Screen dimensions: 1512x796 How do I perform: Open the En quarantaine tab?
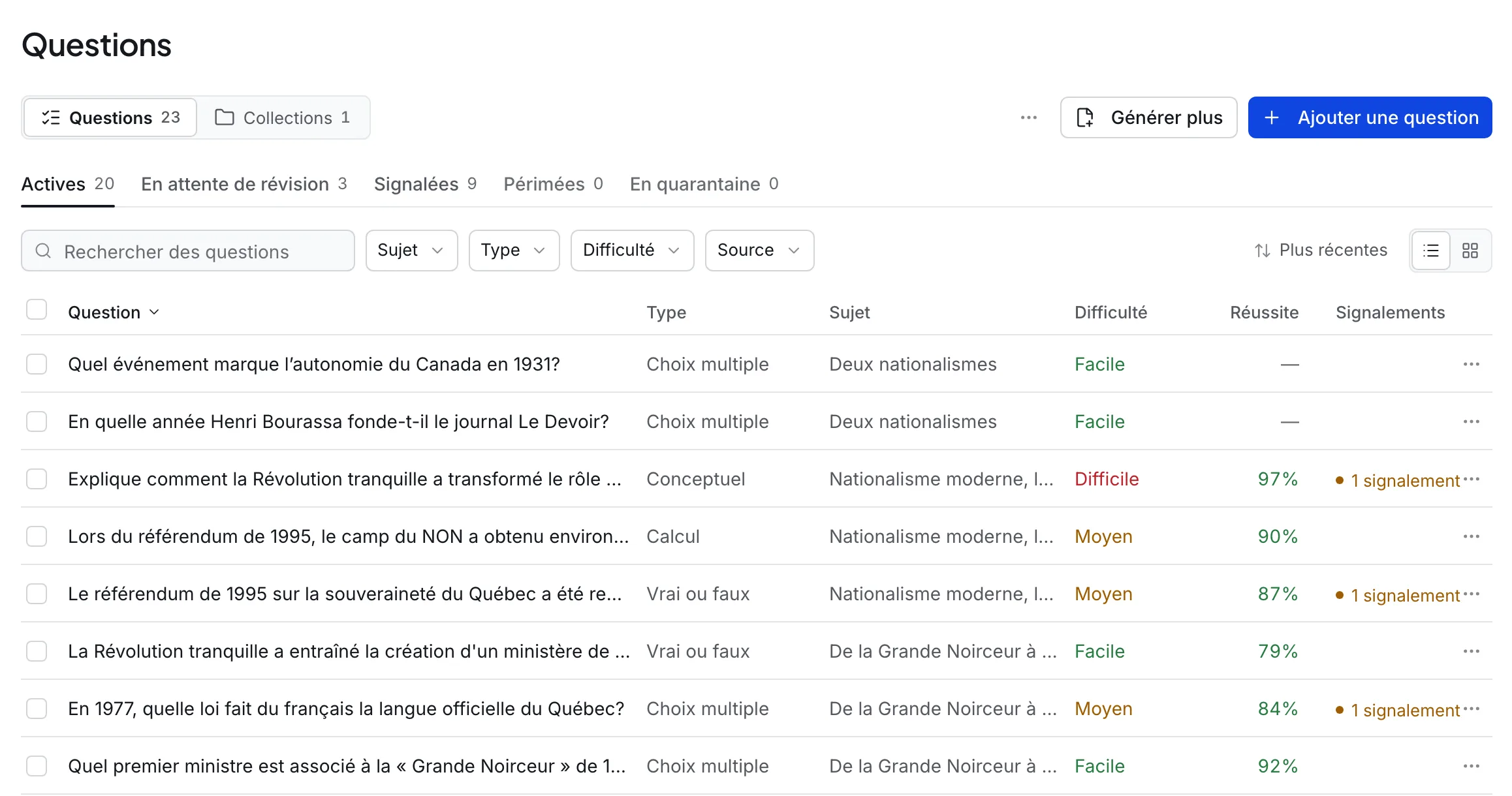point(704,184)
